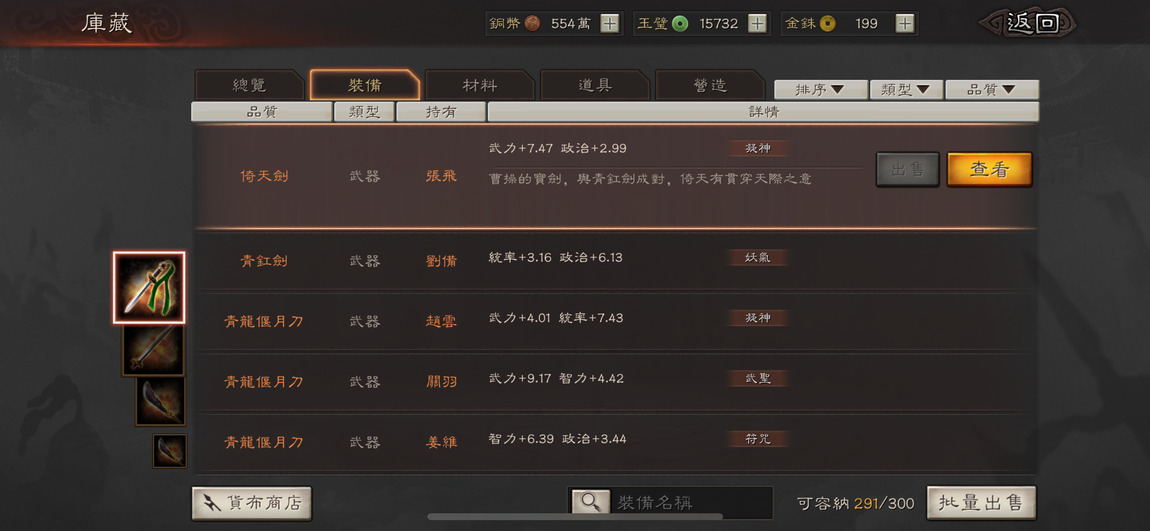The image size is (1150, 531).
Task: Go to the 營造 tab
Action: pos(710,85)
